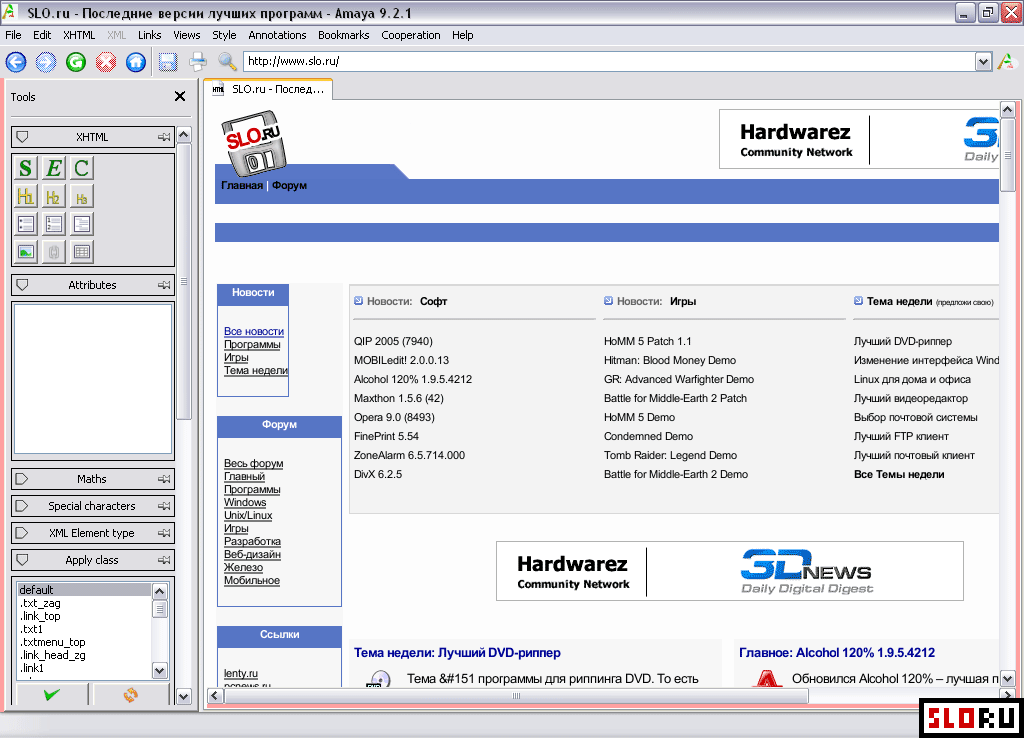Viewport: 1024px width, 738px height.
Task: Open the URL history dropdown
Action: 984,62
